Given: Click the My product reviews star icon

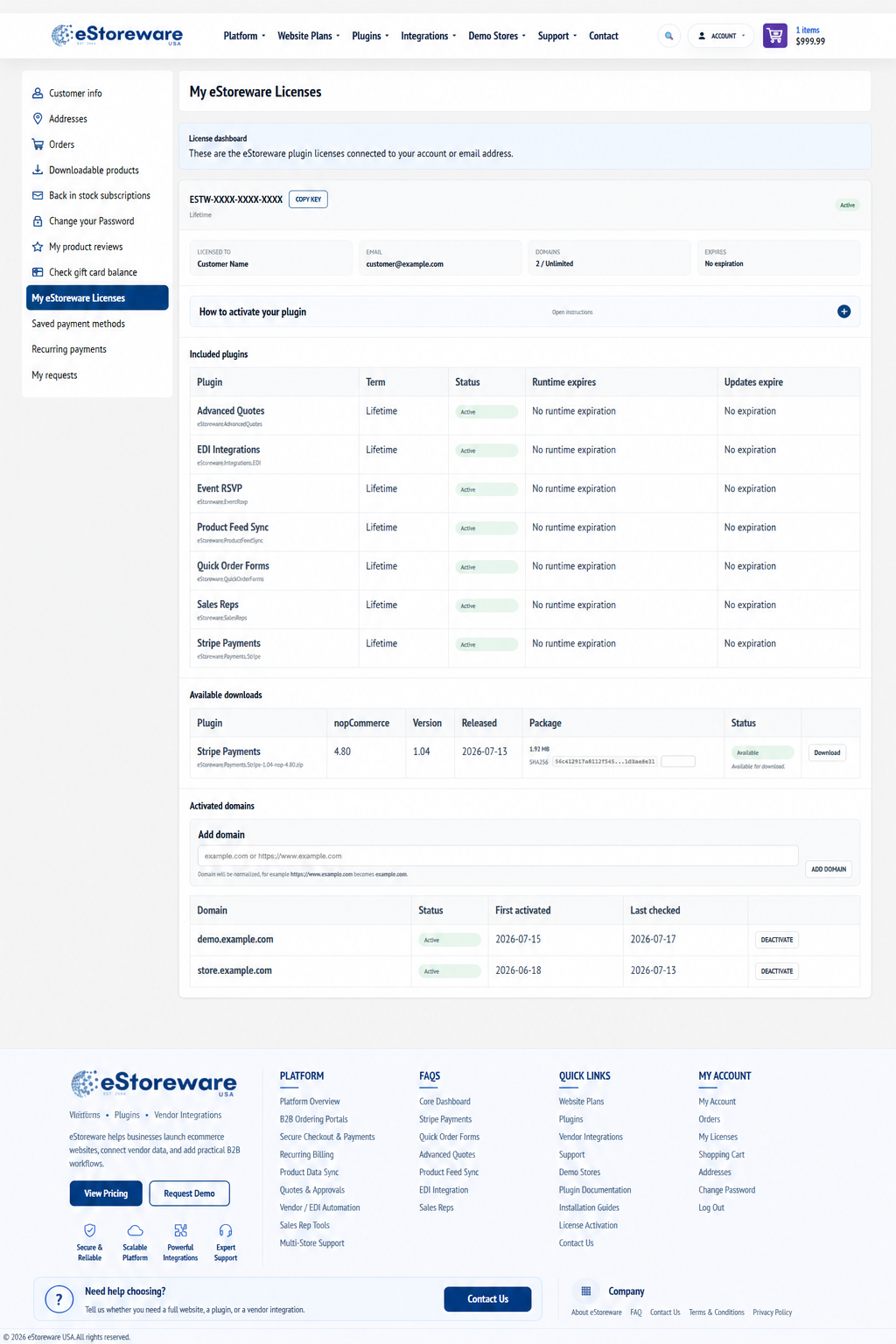Looking at the screenshot, I should (38, 247).
